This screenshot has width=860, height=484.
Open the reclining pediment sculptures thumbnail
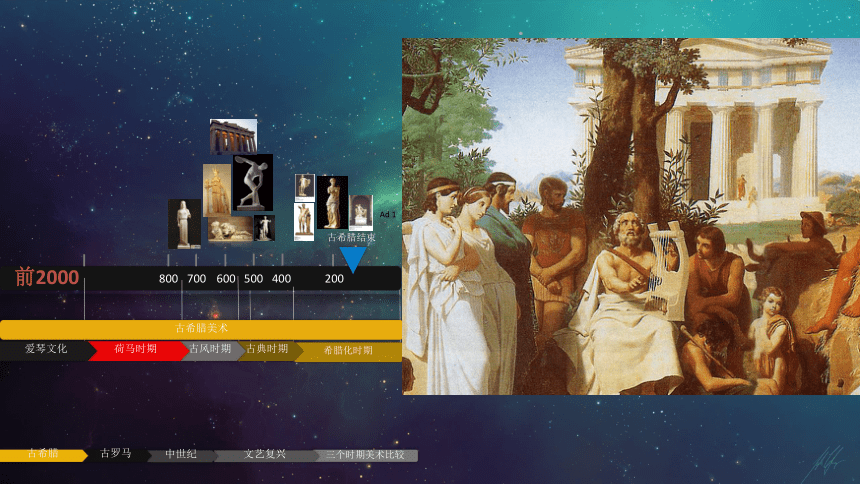coord(230,229)
